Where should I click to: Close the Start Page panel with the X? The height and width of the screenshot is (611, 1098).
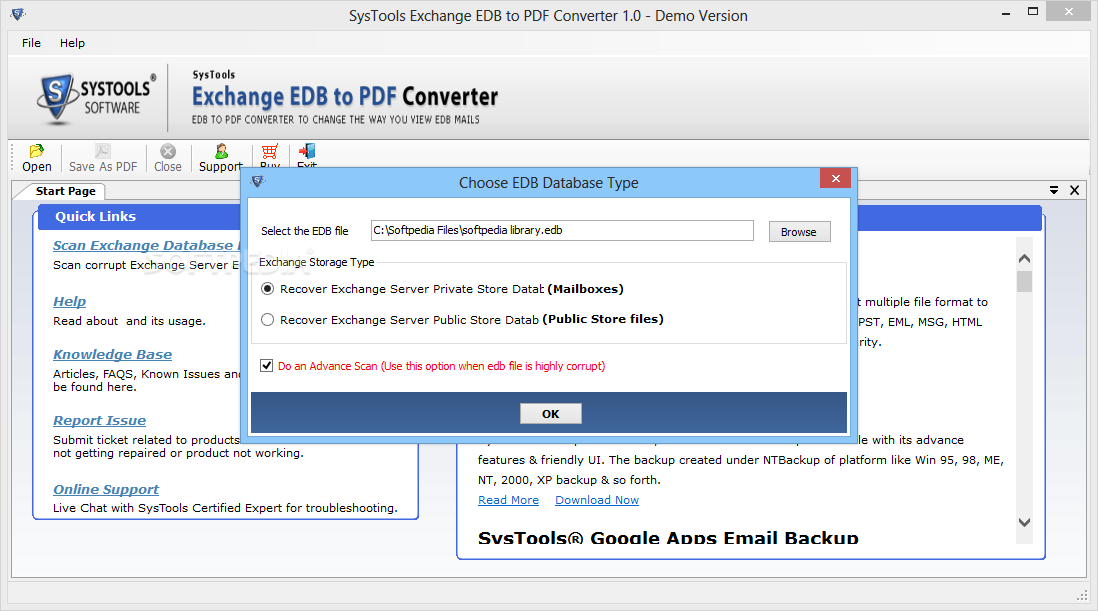(x=1074, y=190)
